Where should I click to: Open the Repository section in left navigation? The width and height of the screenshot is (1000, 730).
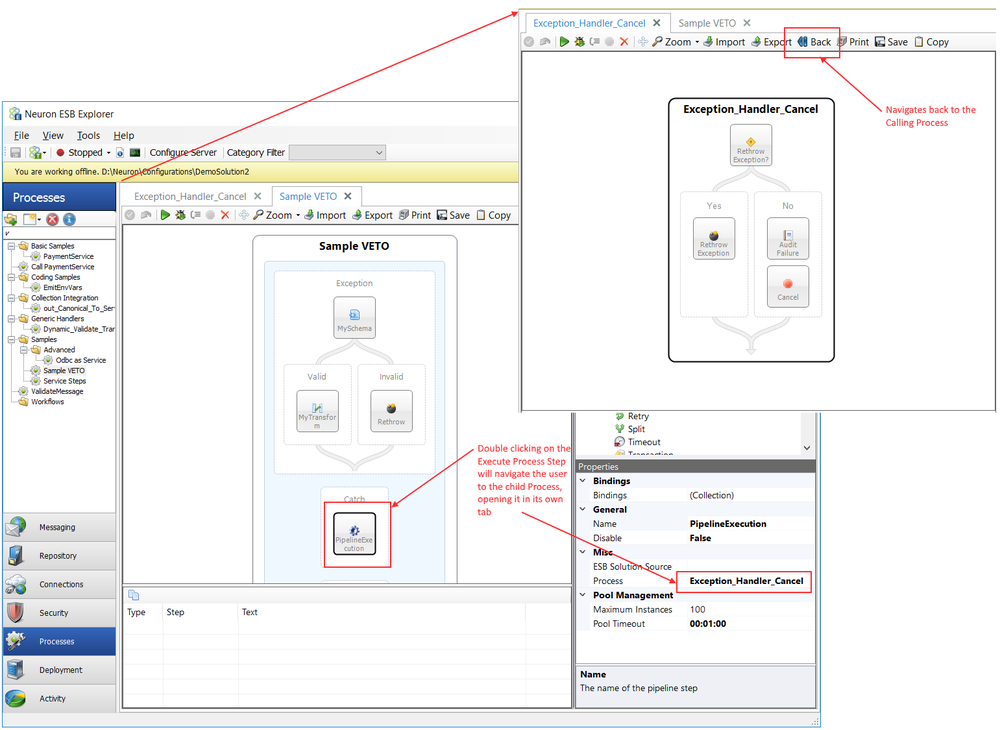click(59, 556)
